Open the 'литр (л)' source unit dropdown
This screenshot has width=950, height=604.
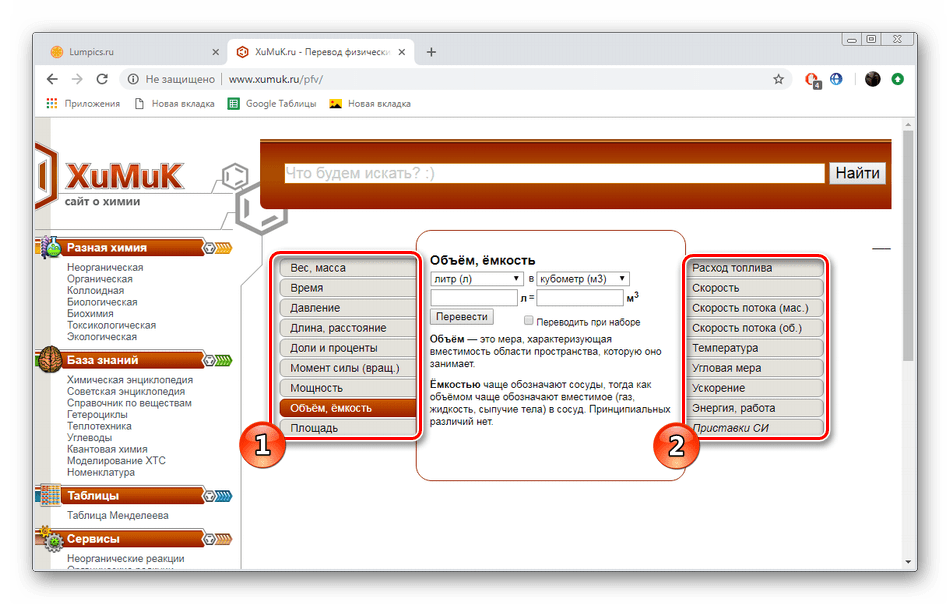click(x=477, y=279)
